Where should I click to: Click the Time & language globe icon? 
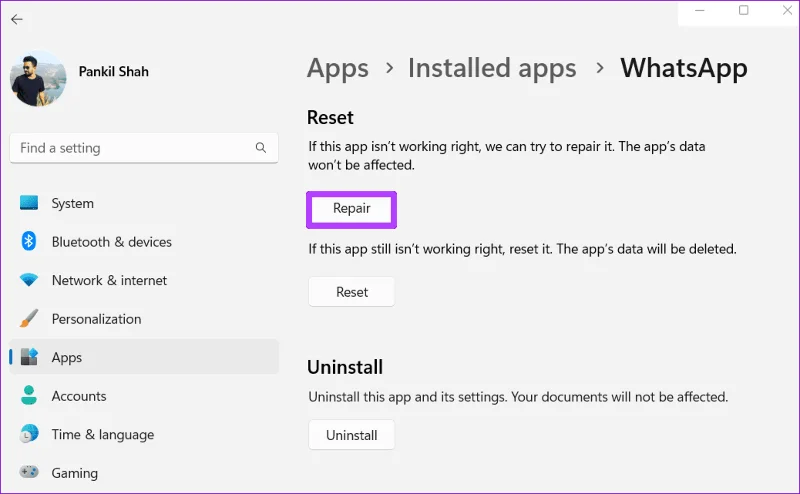click(x=29, y=434)
